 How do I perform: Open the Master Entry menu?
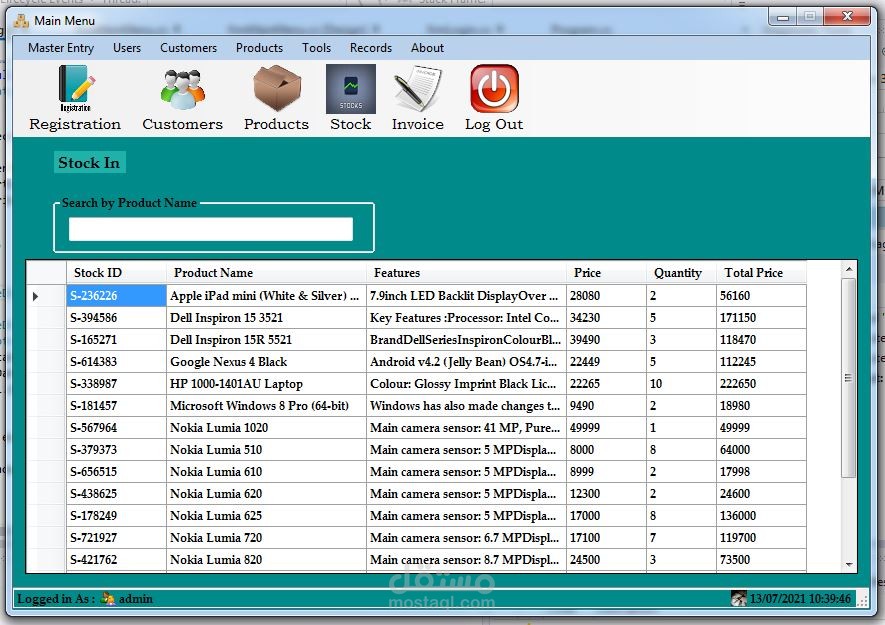point(61,48)
